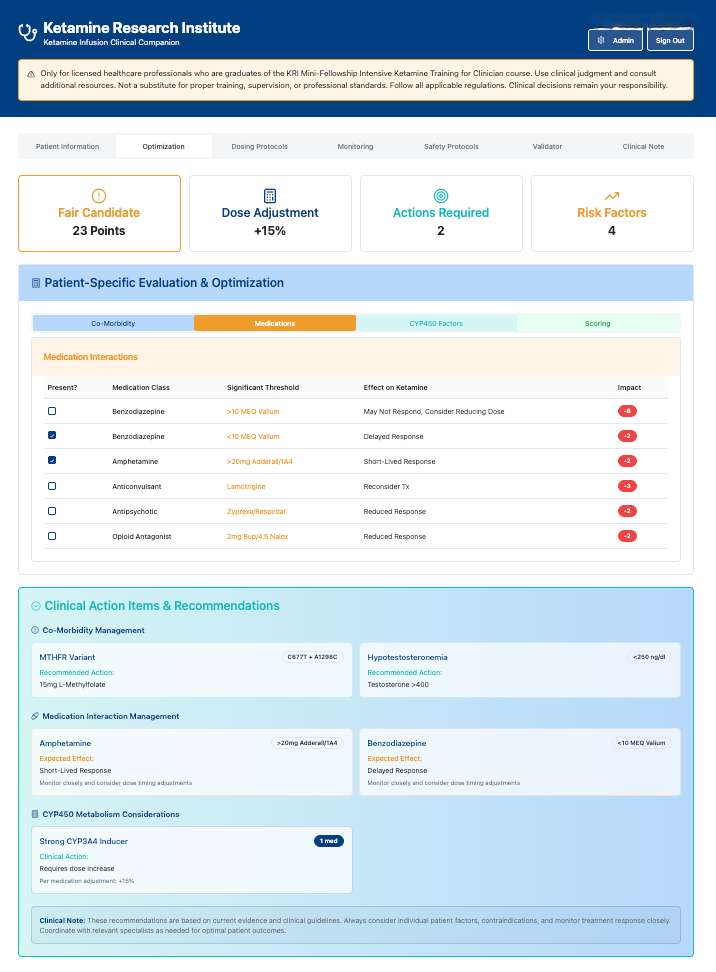
Task: Click the pill icon beside Medication Interaction Management
Action: (x=35, y=716)
